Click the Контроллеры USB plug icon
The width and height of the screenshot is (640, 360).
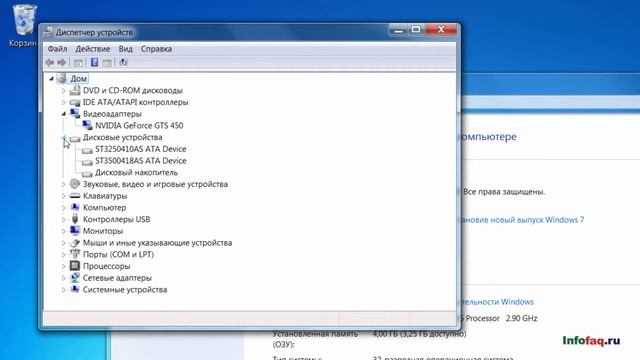(75, 219)
